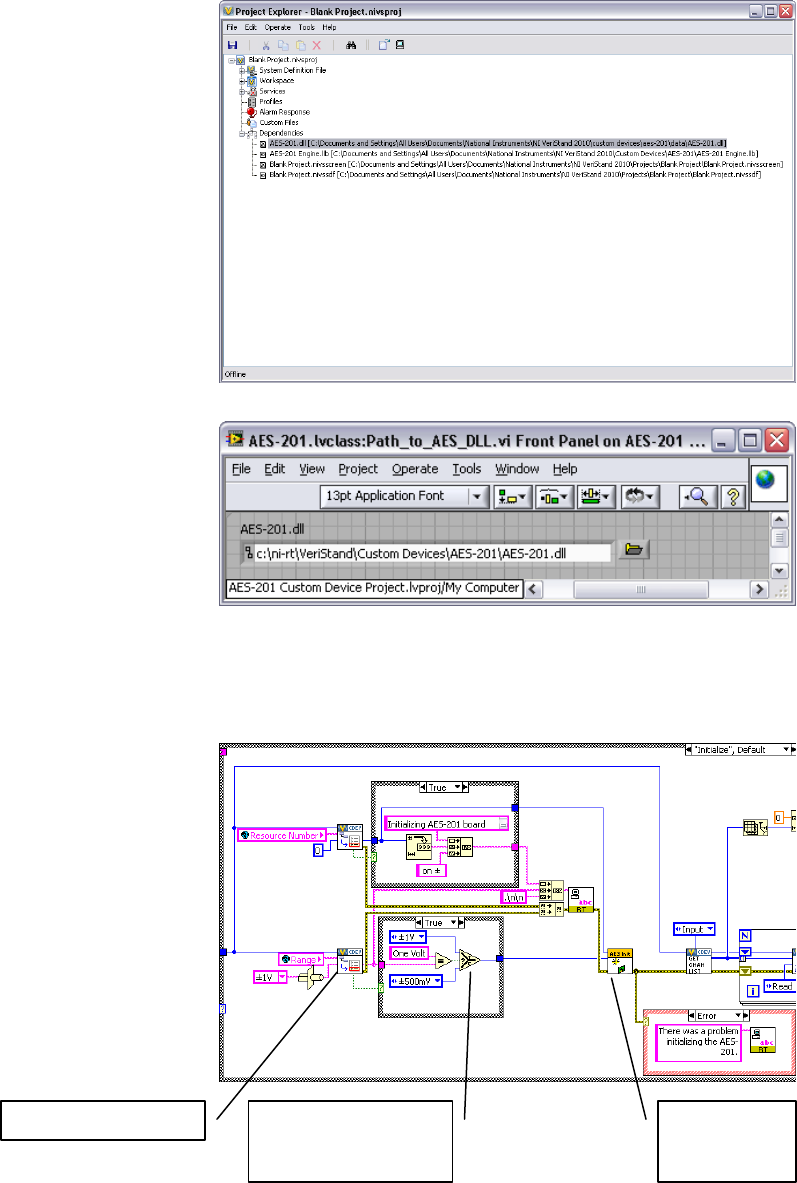Viewport: 797px width, 1183px height.
Task: Open Edit menu in Project Explorer
Action: tap(251, 27)
